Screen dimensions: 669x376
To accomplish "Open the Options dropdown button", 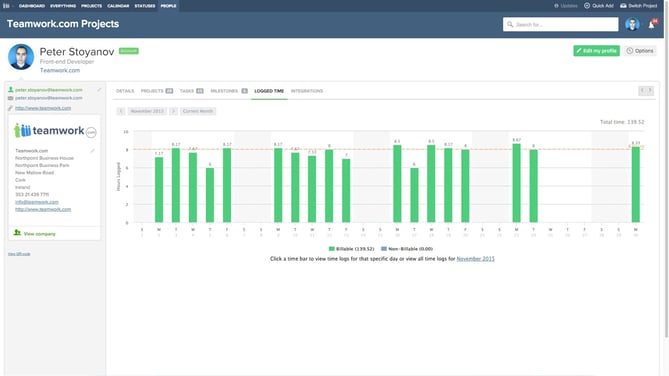I will pyautogui.click(x=640, y=51).
